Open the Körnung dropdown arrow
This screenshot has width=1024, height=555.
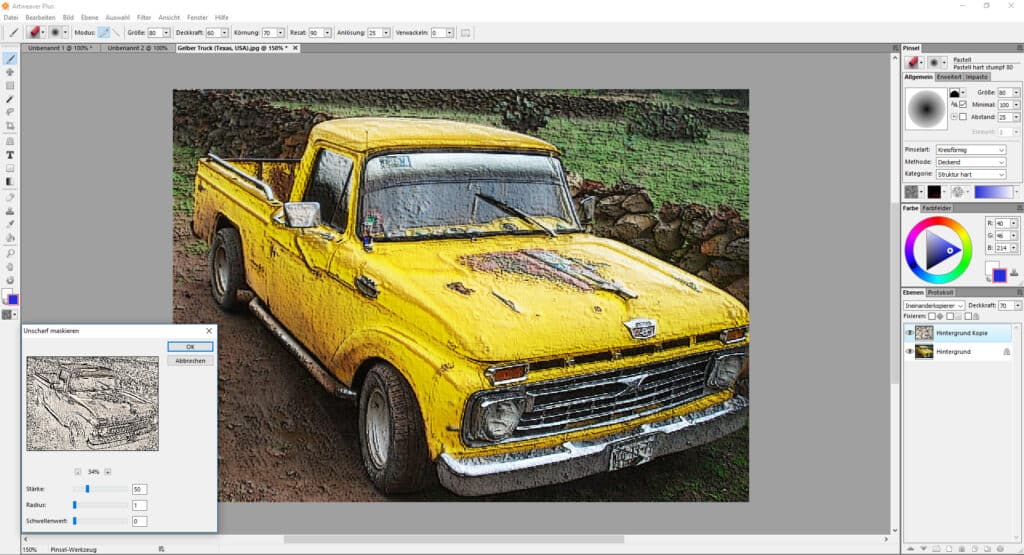(280, 33)
